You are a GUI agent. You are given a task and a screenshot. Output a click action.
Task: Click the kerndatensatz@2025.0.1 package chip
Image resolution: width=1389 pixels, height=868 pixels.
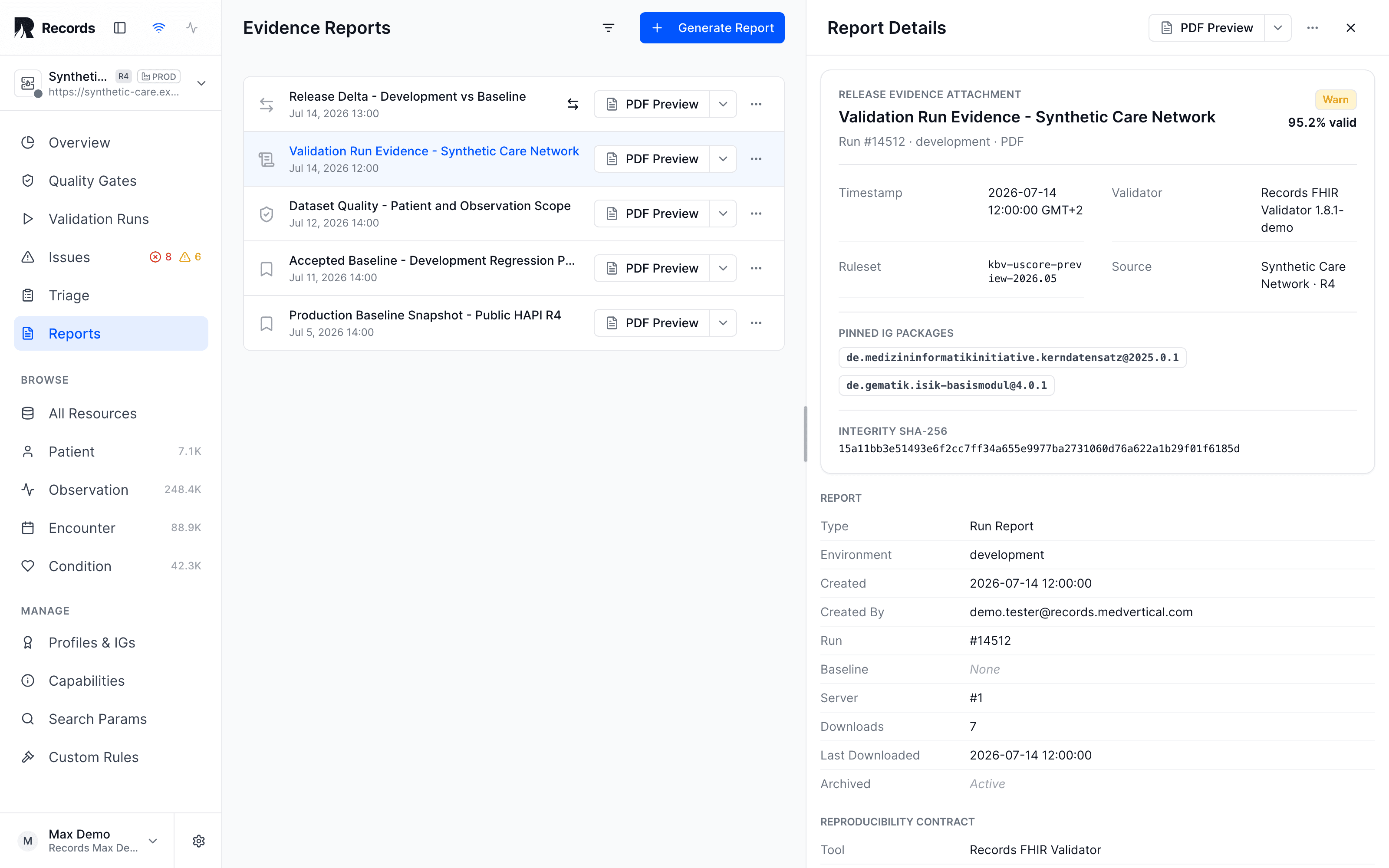[1012, 358]
